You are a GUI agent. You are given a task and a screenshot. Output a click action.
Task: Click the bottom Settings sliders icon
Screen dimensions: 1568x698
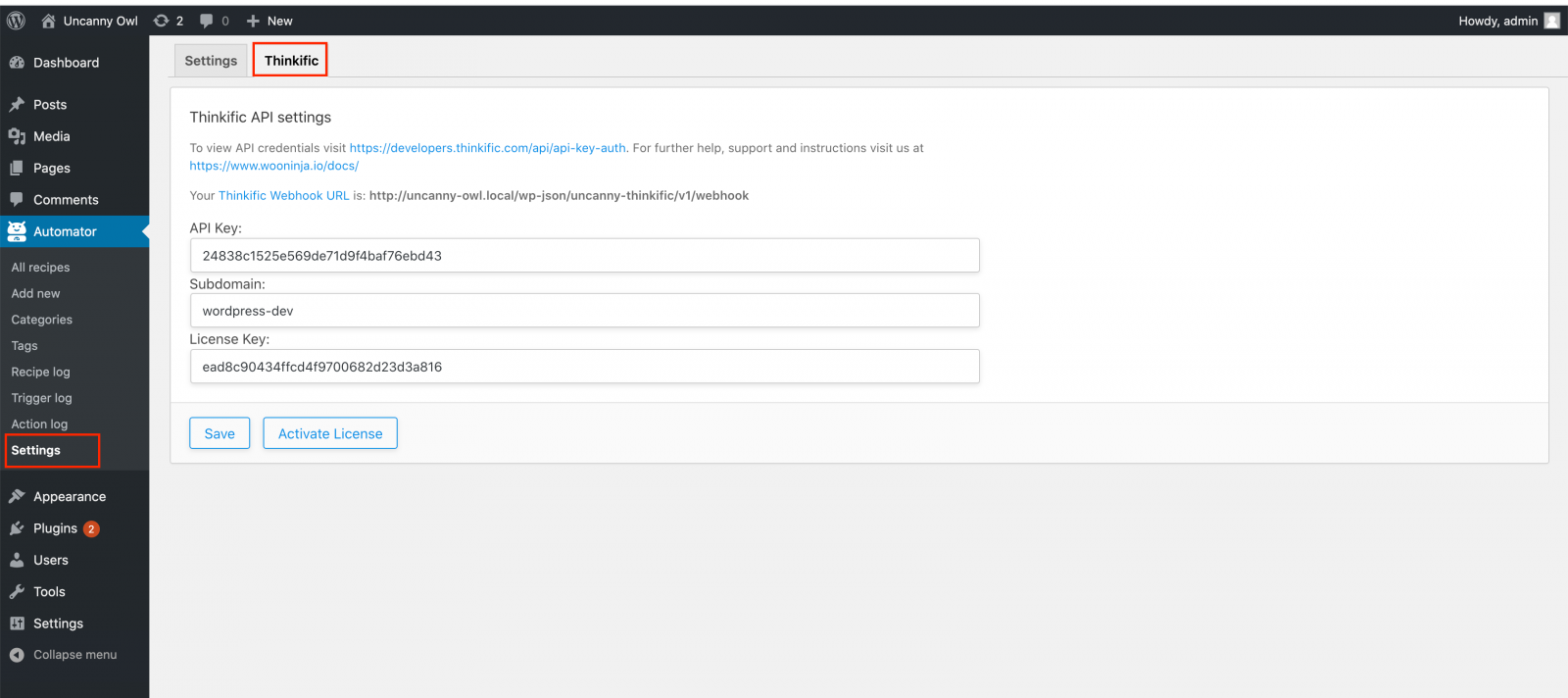click(x=17, y=623)
